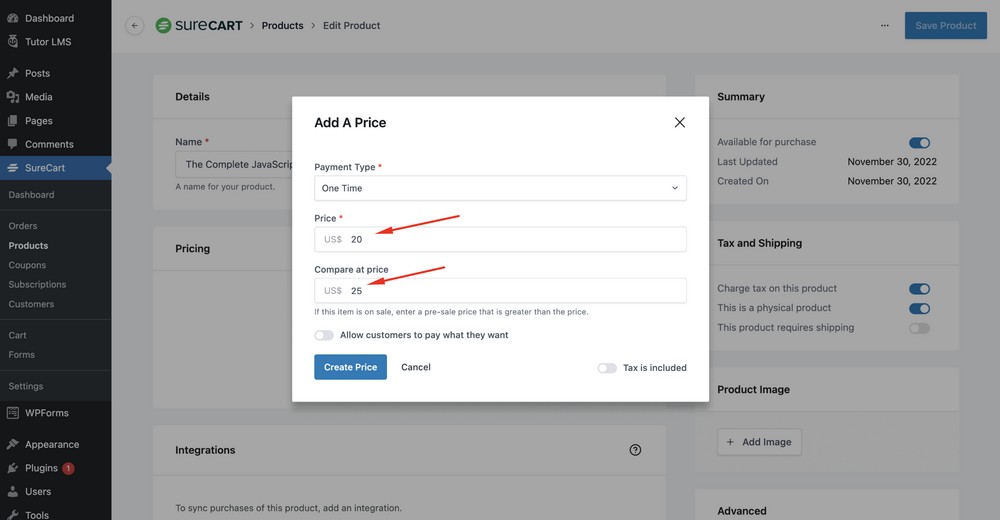Enable This product requires shipping
Image resolution: width=1000 pixels, height=520 pixels.
[919, 328]
